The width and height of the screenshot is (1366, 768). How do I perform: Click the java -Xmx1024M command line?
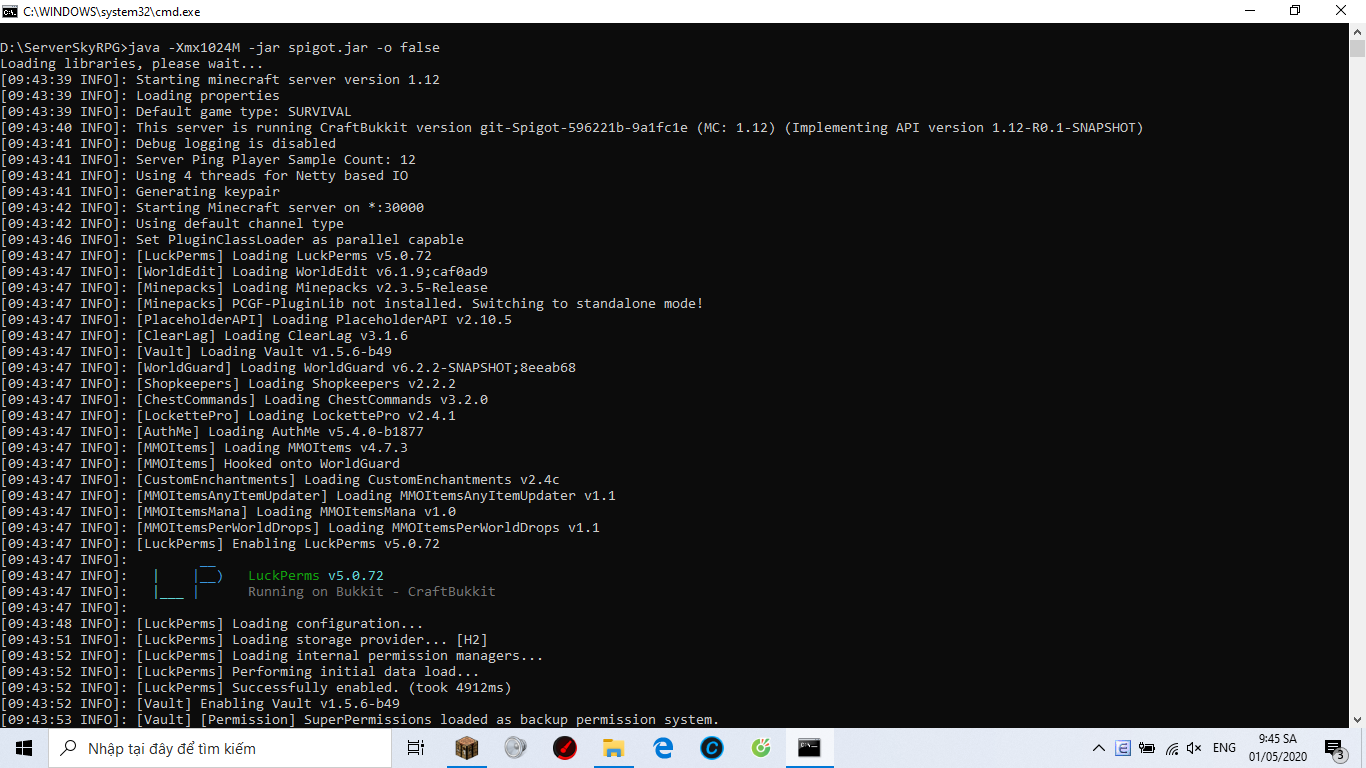[220, 48]
